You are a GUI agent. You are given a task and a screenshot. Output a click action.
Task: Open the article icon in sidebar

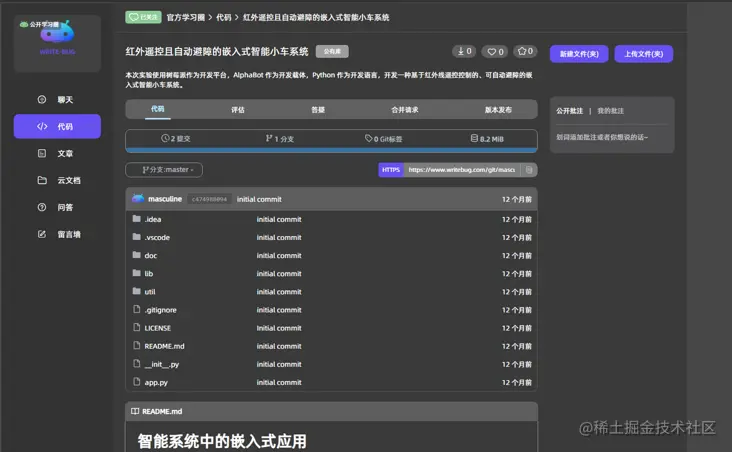click(x=42, y=153)
